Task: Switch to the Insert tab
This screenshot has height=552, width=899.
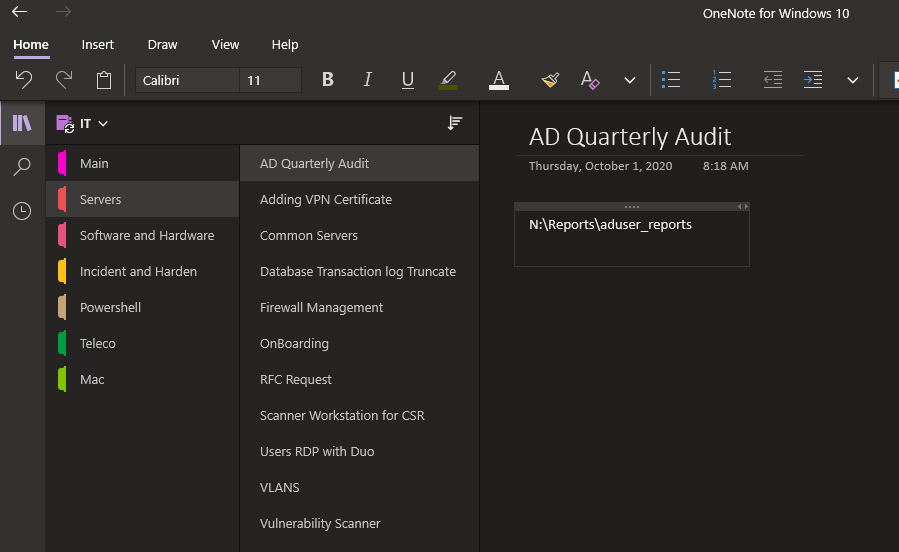Action: point(97,44)
